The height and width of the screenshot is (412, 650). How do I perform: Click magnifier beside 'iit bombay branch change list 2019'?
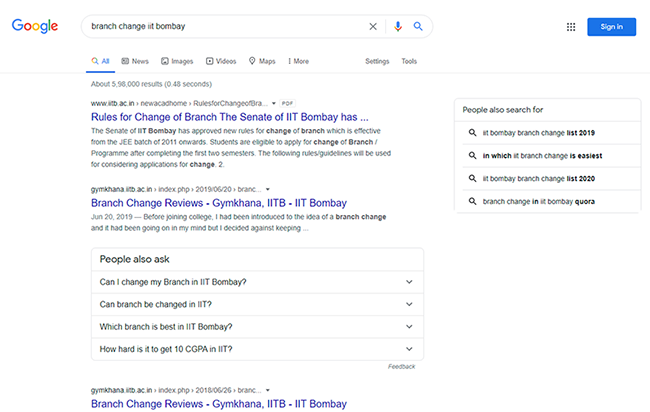tap(472, 133)
